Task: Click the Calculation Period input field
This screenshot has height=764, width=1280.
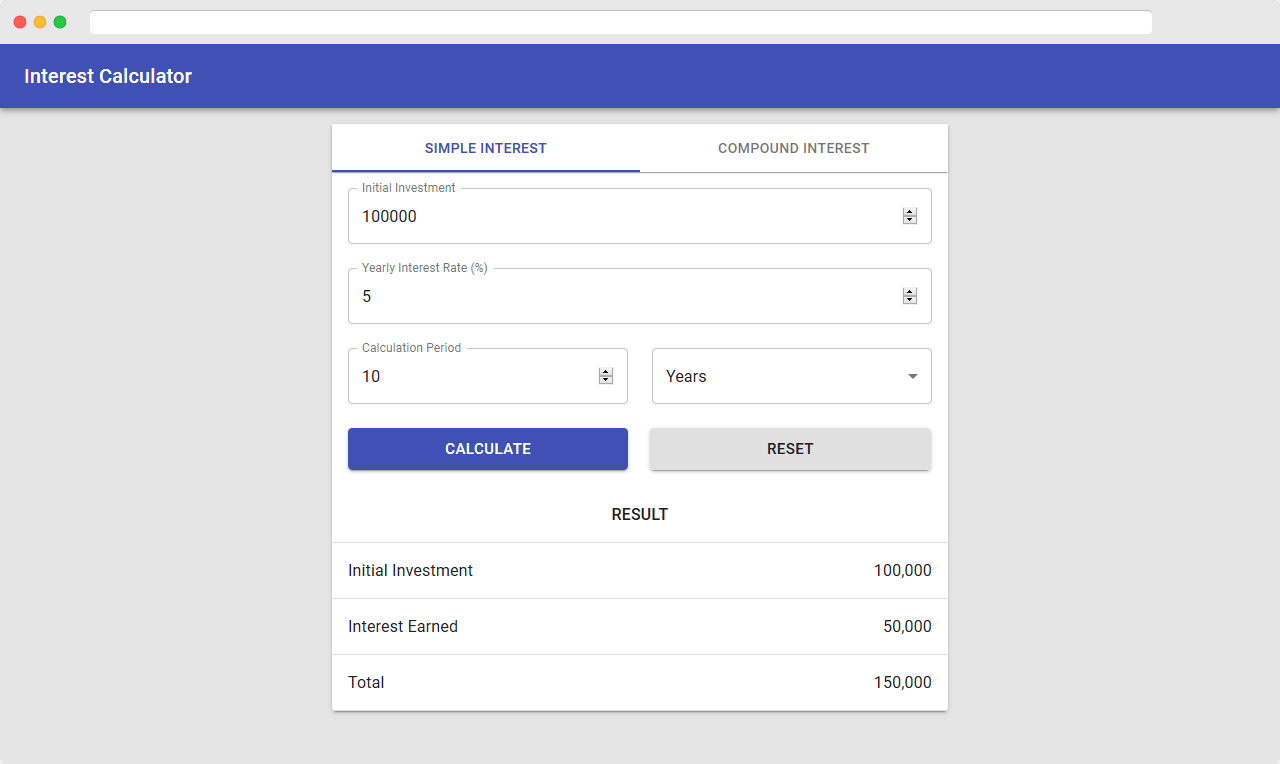Action: tap(488, 376)
